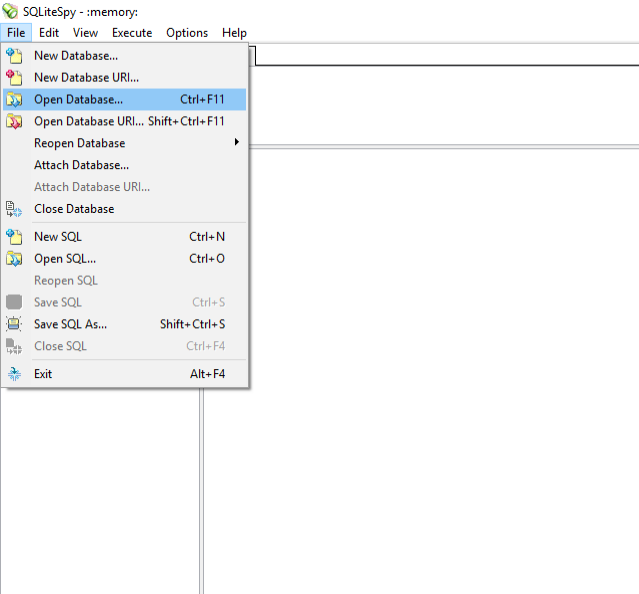Choose New Database... from the menu

point(124,56)
